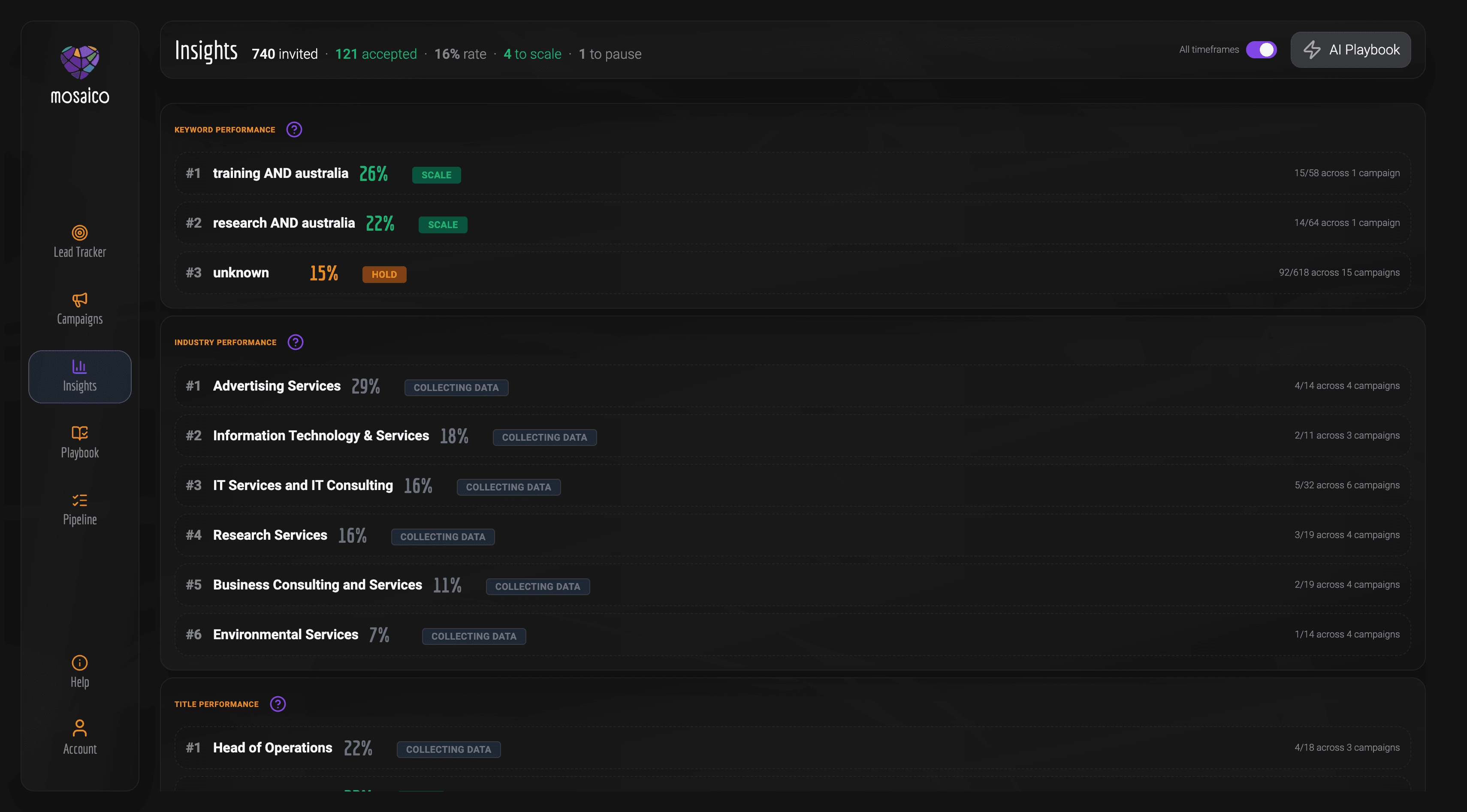Open Campaigns megaphone icon
The height and width of the screenshot is (812, 1467).
click(80, 299)
